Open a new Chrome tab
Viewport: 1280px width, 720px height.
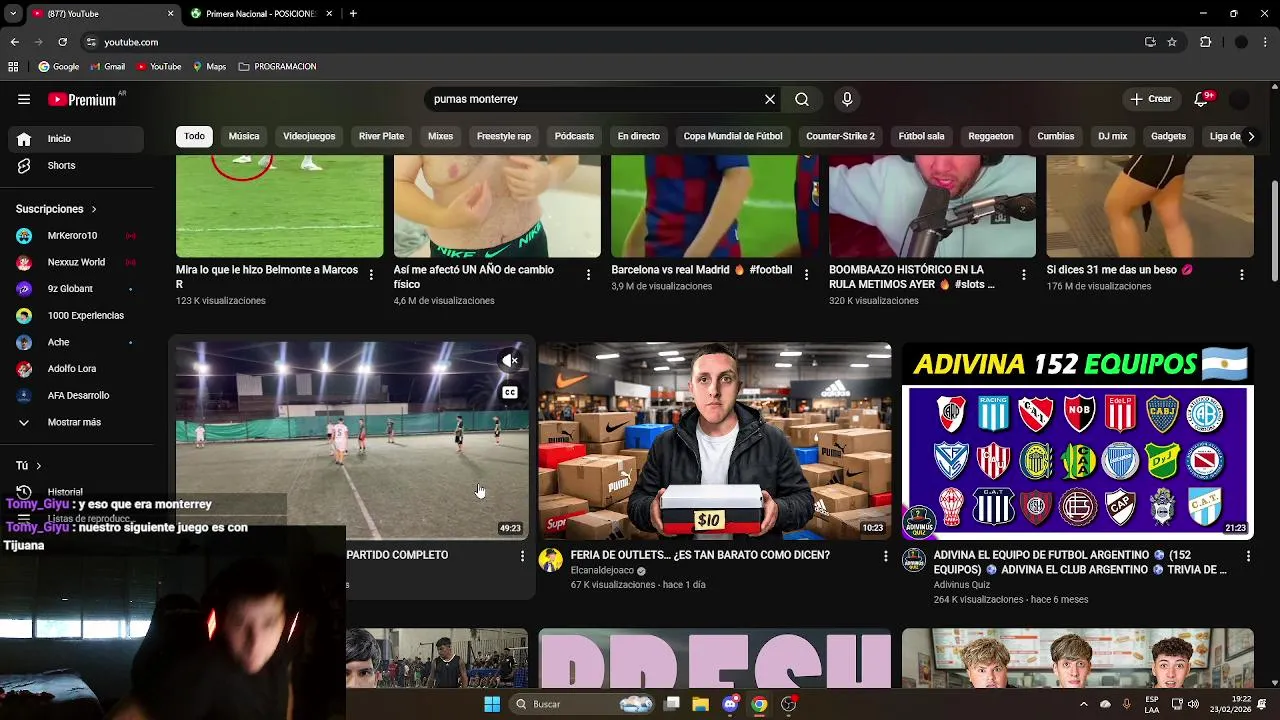pyautogui.click(x=353, y=14)
